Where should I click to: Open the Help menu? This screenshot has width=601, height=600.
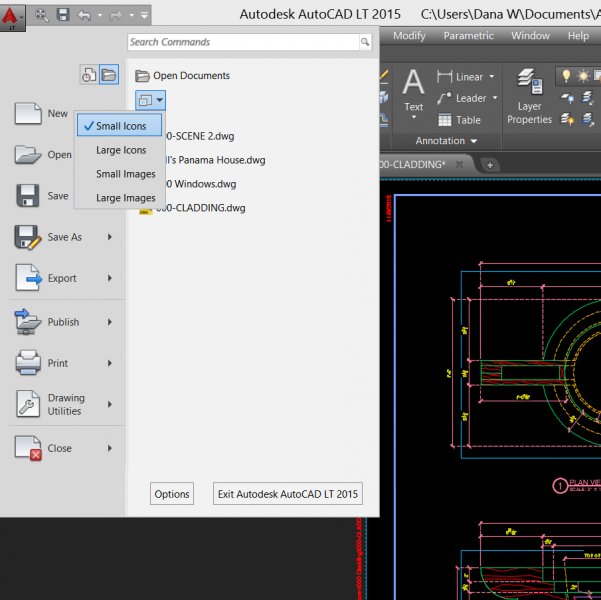pyautogui.click(x=578, y=36)
